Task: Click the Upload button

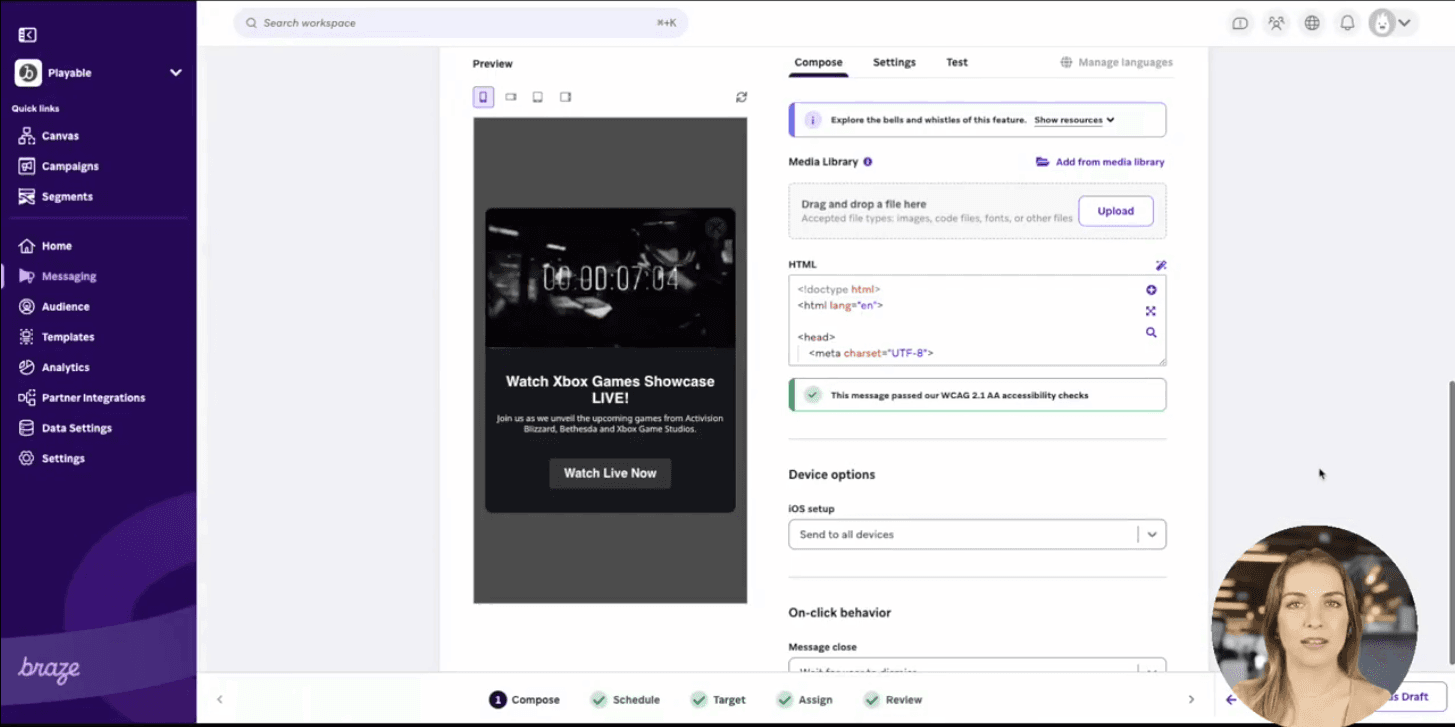Action: coord(1115,211)
